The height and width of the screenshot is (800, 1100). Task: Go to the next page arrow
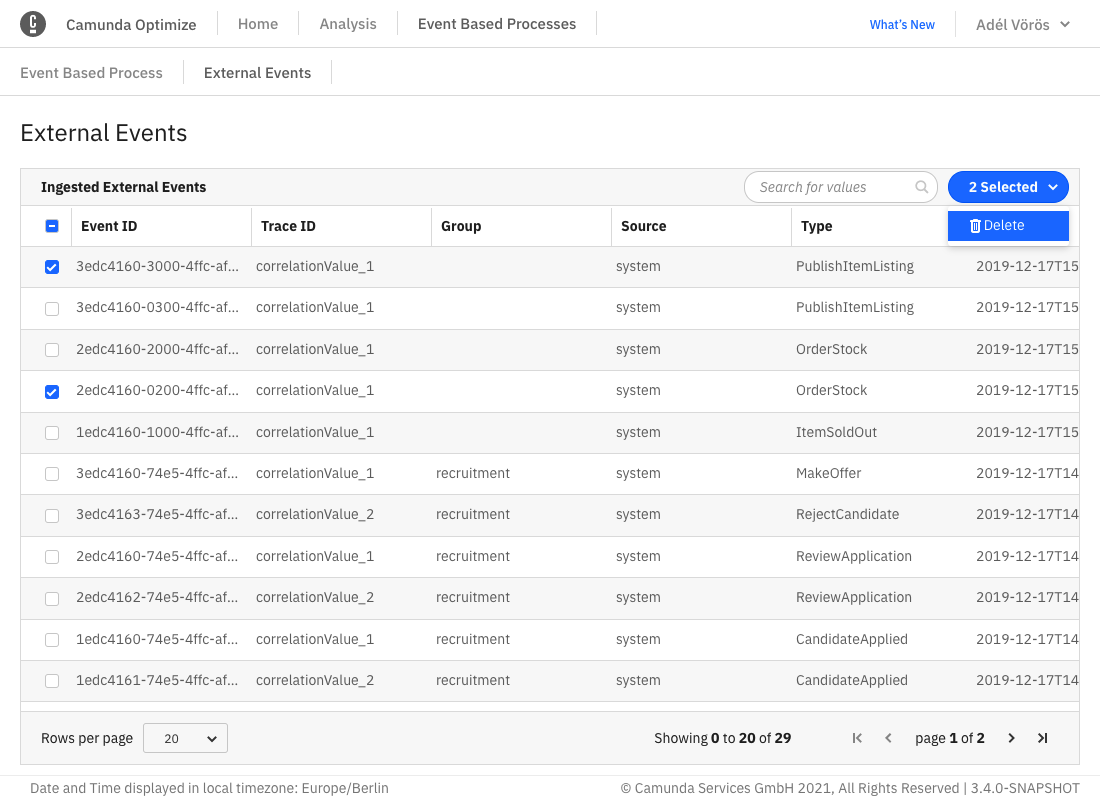click(x=1011, y=738)
